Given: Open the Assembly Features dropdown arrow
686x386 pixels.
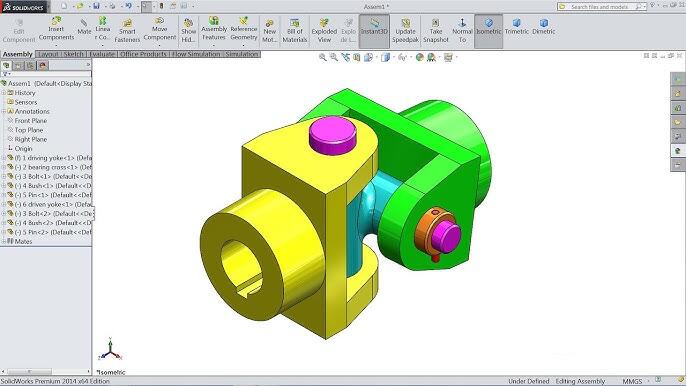Looking at the screenshot, I should click(x=214, y=45).
